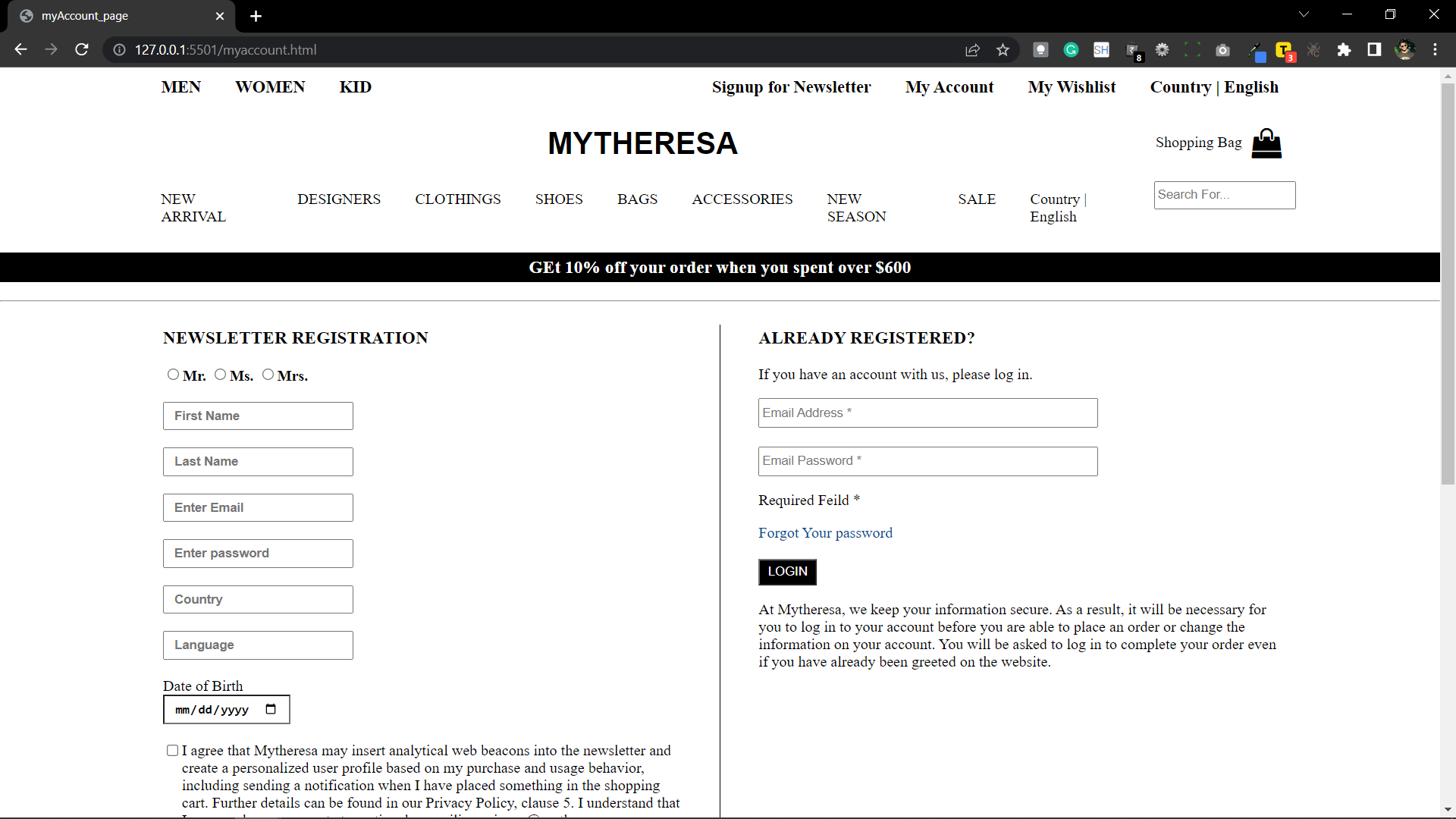Click Forgot Your password link
Viewport: 1456px width, 819px height.
pyautogui.click(x=825, y=533)
